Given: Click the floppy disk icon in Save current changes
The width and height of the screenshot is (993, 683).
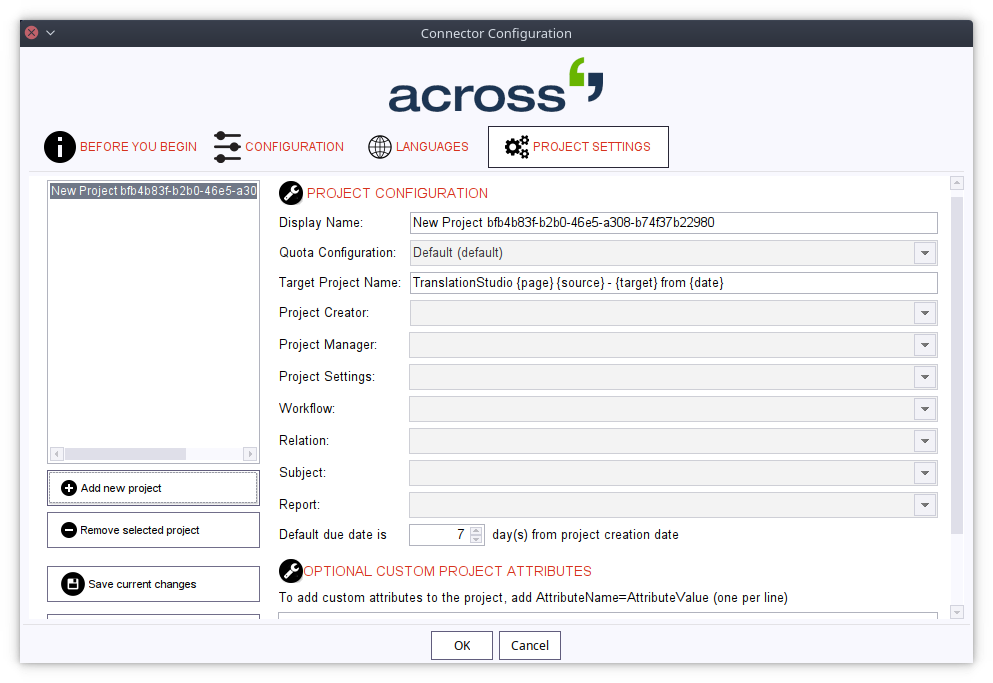Looking at the screenshot, I should click(72, 584).
